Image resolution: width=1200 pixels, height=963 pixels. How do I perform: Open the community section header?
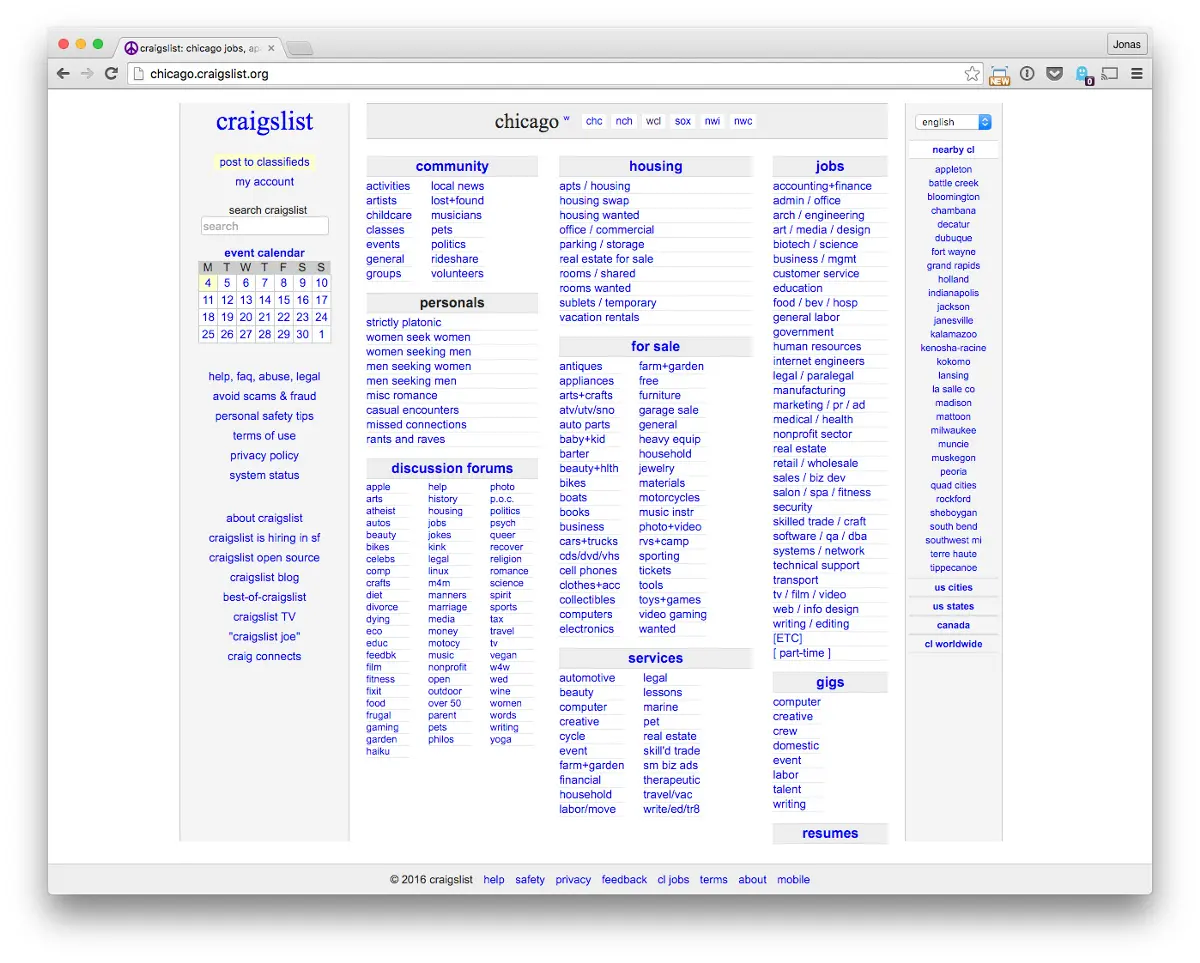tap(452, 167)
